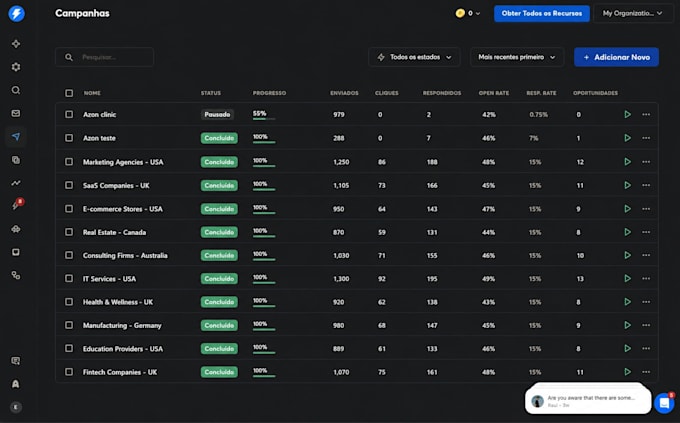Check the Azon teste checkbox
This screenshot has height=423, width=680.
(69, 138)
